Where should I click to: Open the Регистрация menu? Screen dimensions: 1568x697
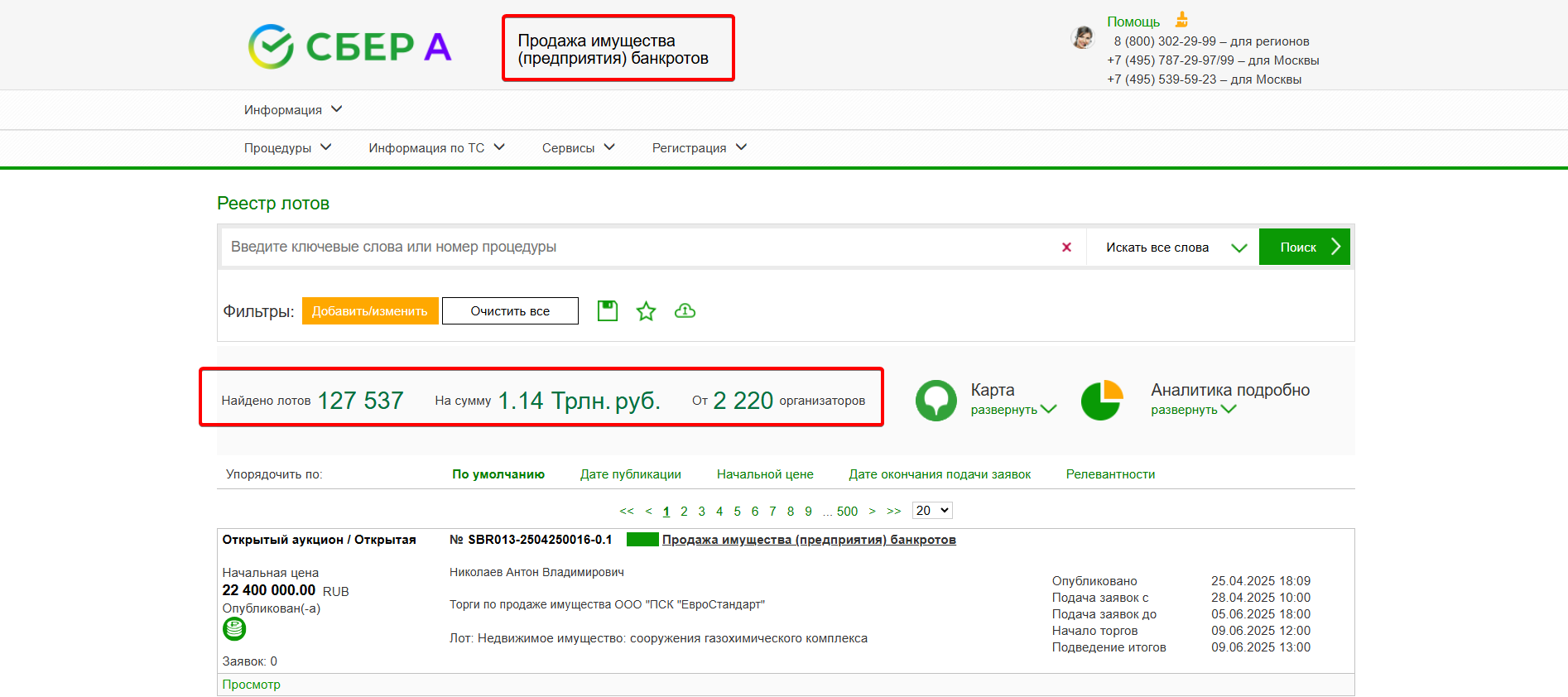tap(700, 147)
